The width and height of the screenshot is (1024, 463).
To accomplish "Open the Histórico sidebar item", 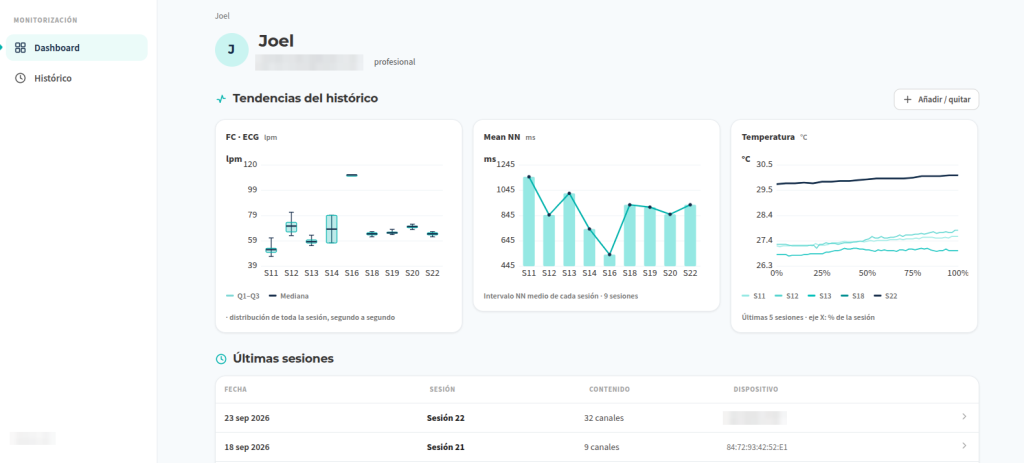I will pyautogui.click(x=76, y=78).
